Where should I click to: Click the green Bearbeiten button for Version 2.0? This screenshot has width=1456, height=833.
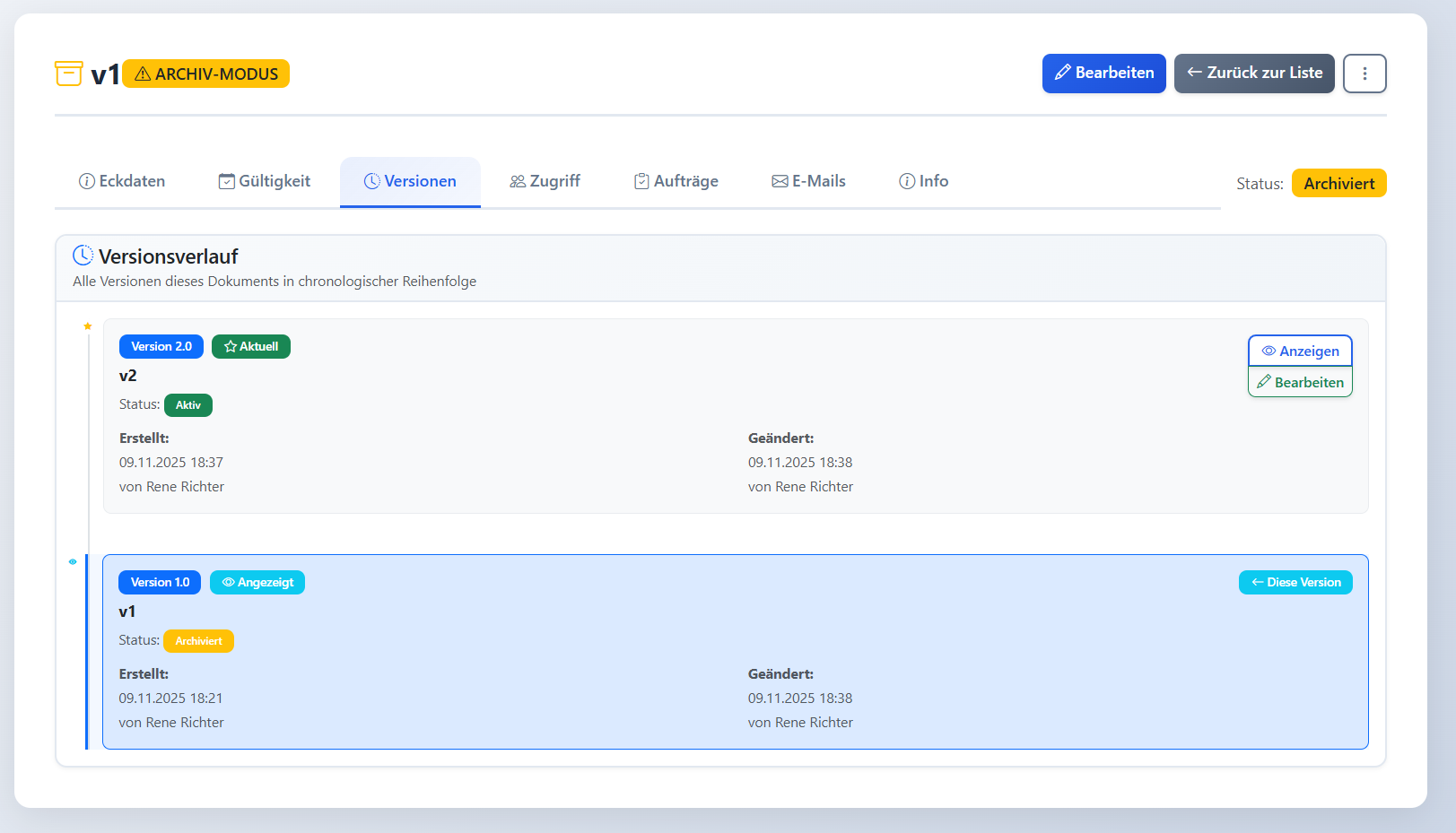1300,383
